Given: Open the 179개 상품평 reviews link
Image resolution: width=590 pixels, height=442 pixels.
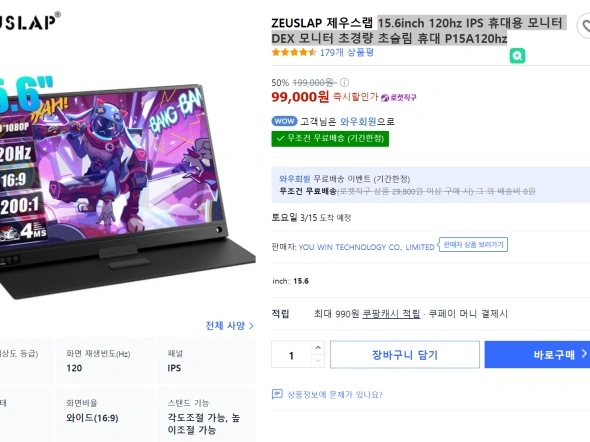Looking at the screenshot, I should [x=347, y=53].
